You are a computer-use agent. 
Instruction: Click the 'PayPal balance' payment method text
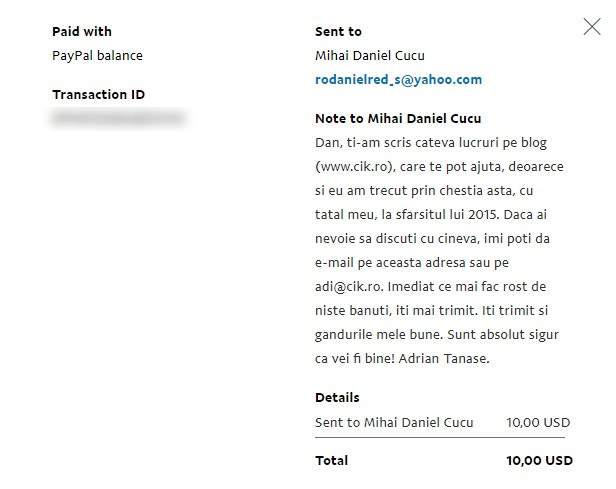pos(97,56)
